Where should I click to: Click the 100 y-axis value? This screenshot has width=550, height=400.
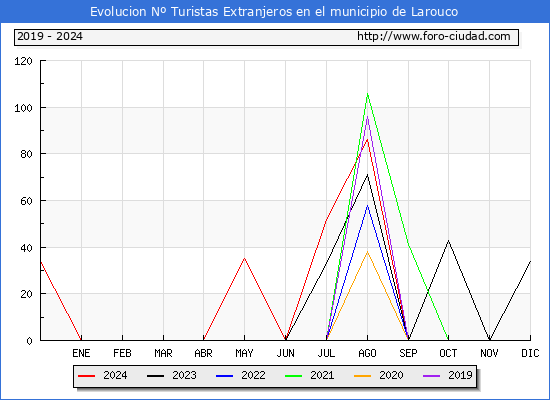pos(23,108)
